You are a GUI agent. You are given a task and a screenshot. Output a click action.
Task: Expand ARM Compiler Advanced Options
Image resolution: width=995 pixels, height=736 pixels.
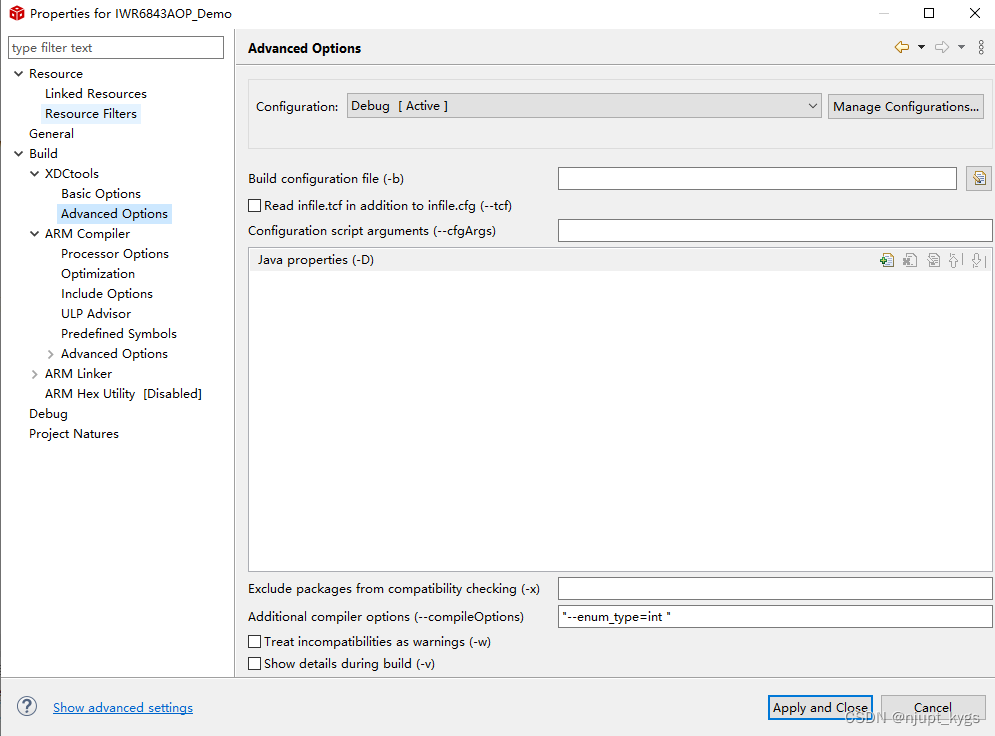pyautogui.click(x=50, y=354)
